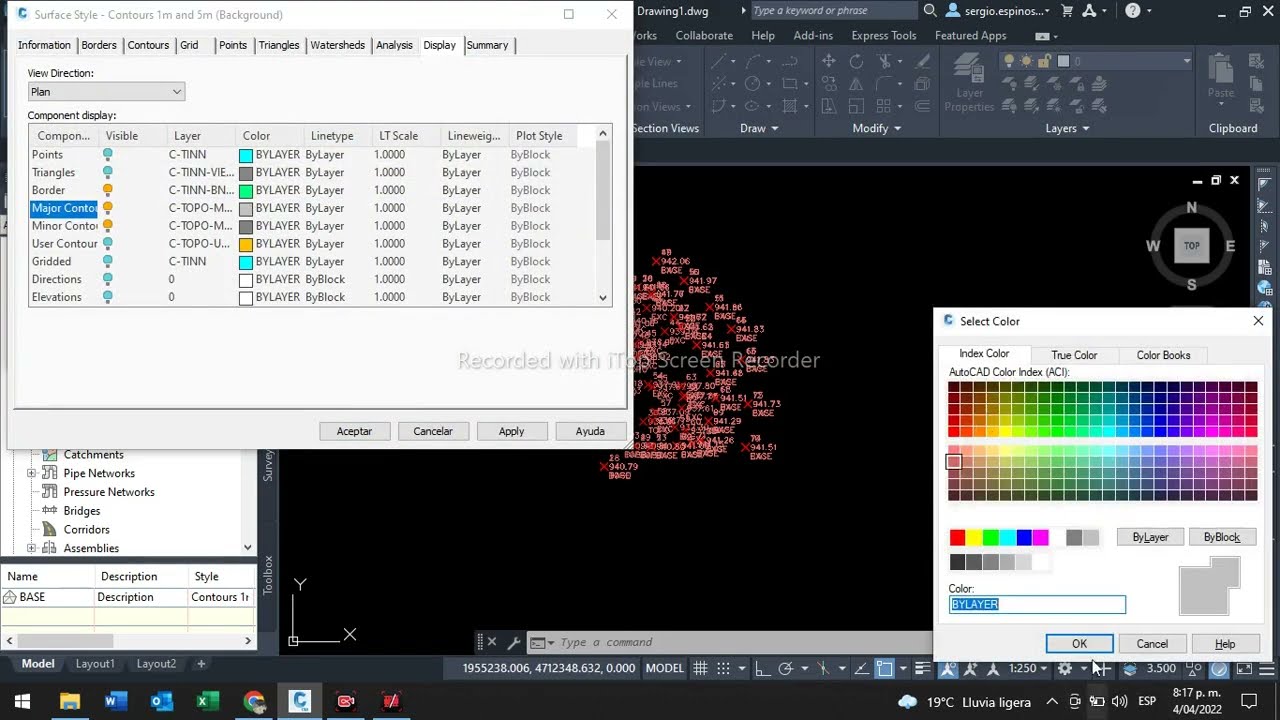Click the Autodesk App Store cart icon
Viewport: 1280px width, 720px height.
pos(1067,11)
